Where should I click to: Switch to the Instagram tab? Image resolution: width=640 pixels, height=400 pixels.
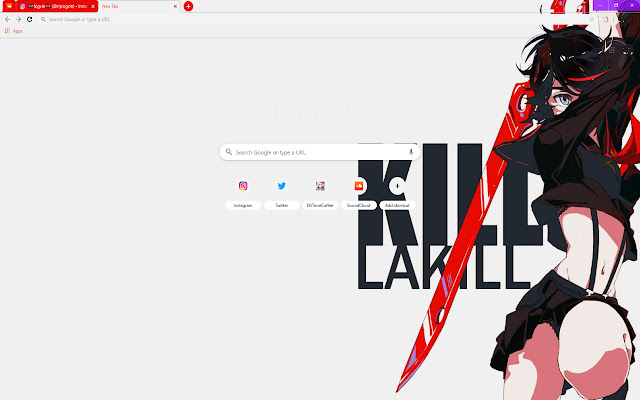click(57, 6)
